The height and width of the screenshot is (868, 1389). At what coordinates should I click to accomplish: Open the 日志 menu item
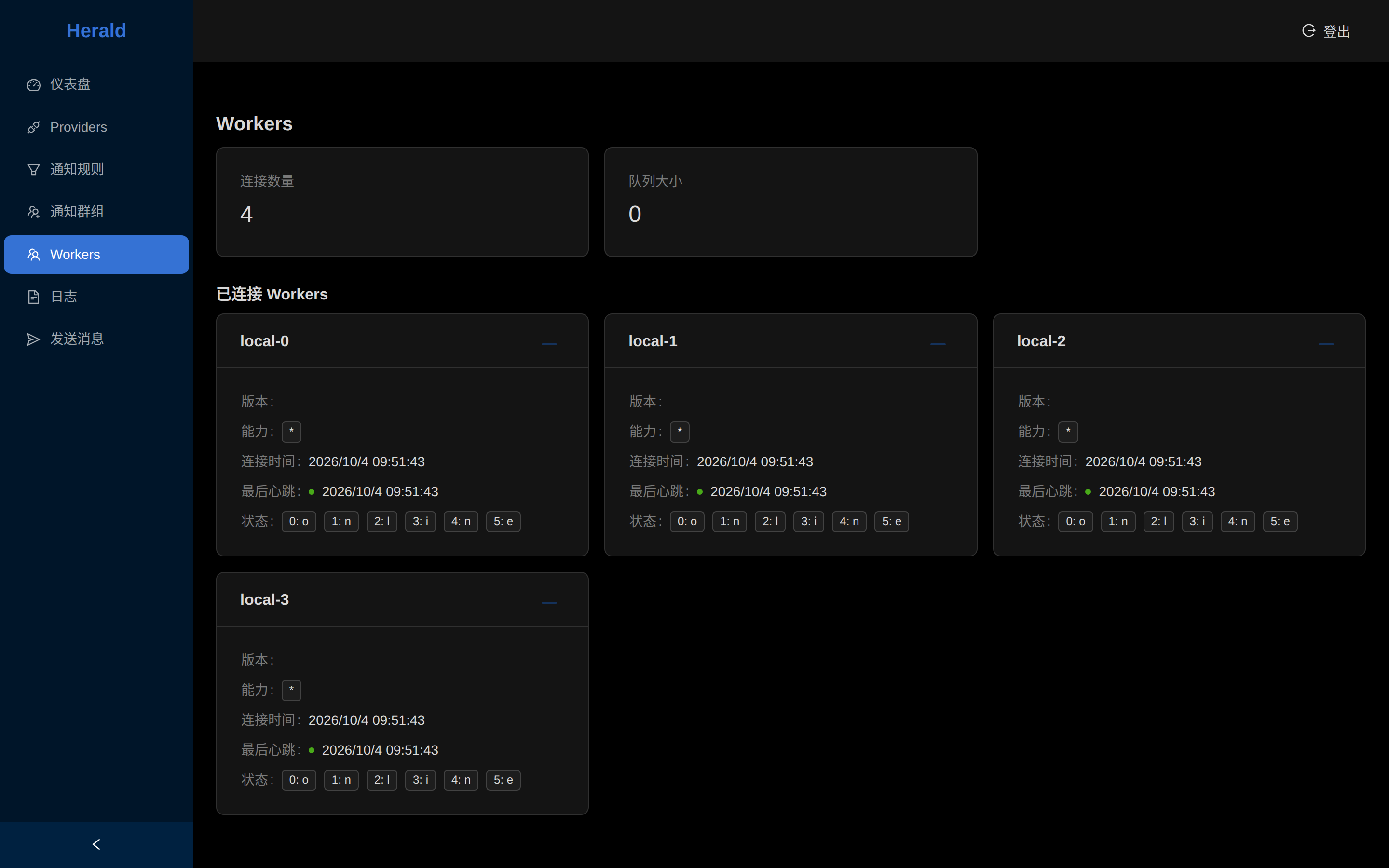pyautogui.click(x=96, y=297)
